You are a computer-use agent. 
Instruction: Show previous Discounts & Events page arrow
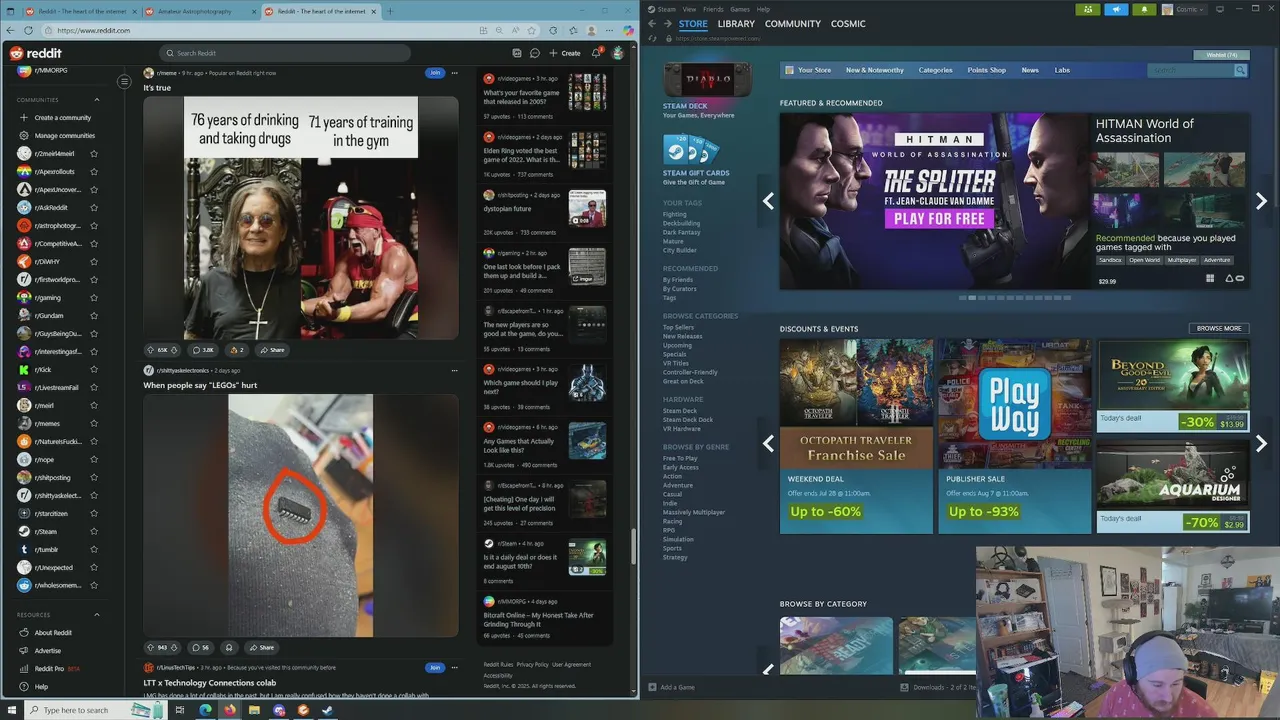coord(768,443)
